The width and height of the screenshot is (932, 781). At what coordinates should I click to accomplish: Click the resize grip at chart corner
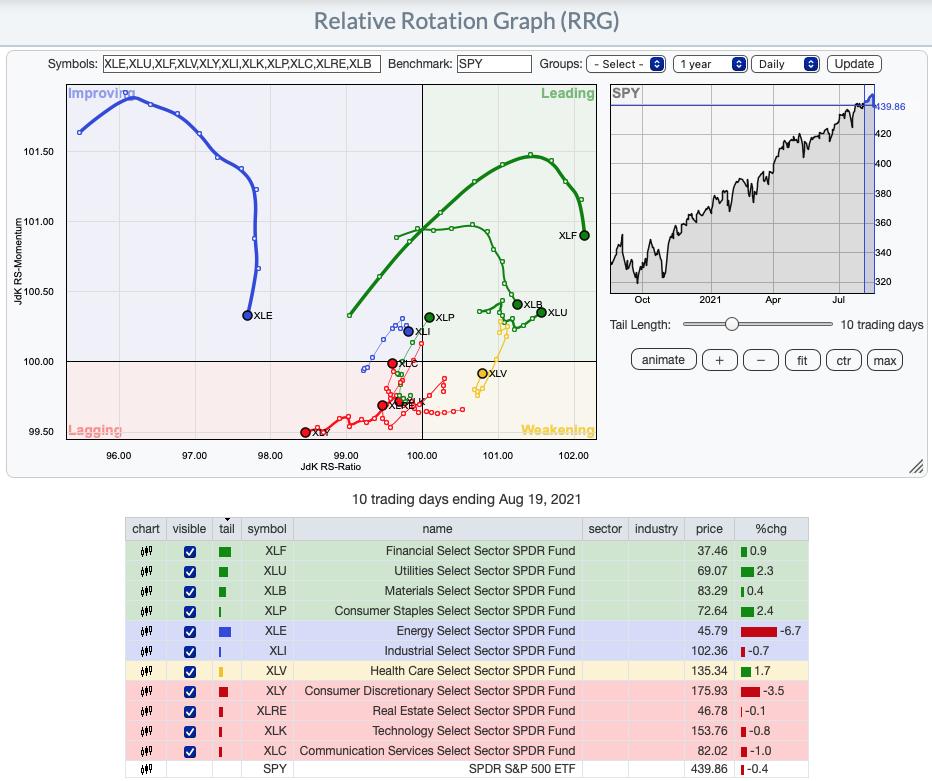(x=916, y=467)
